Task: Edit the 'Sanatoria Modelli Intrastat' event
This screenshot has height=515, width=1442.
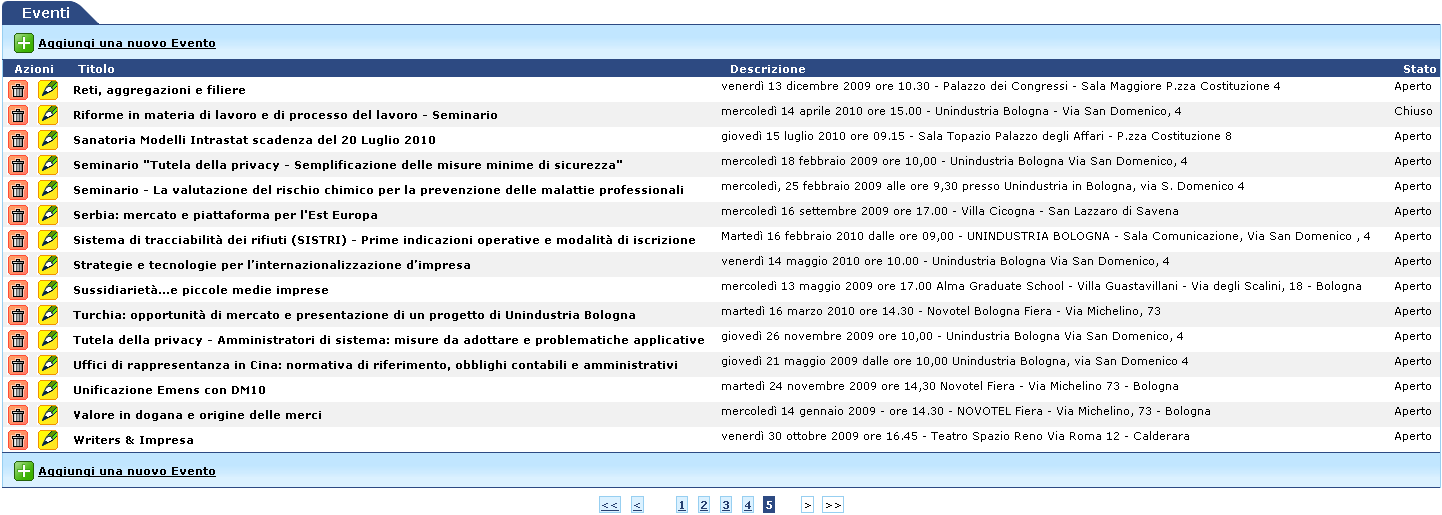Action: (48, 140)
